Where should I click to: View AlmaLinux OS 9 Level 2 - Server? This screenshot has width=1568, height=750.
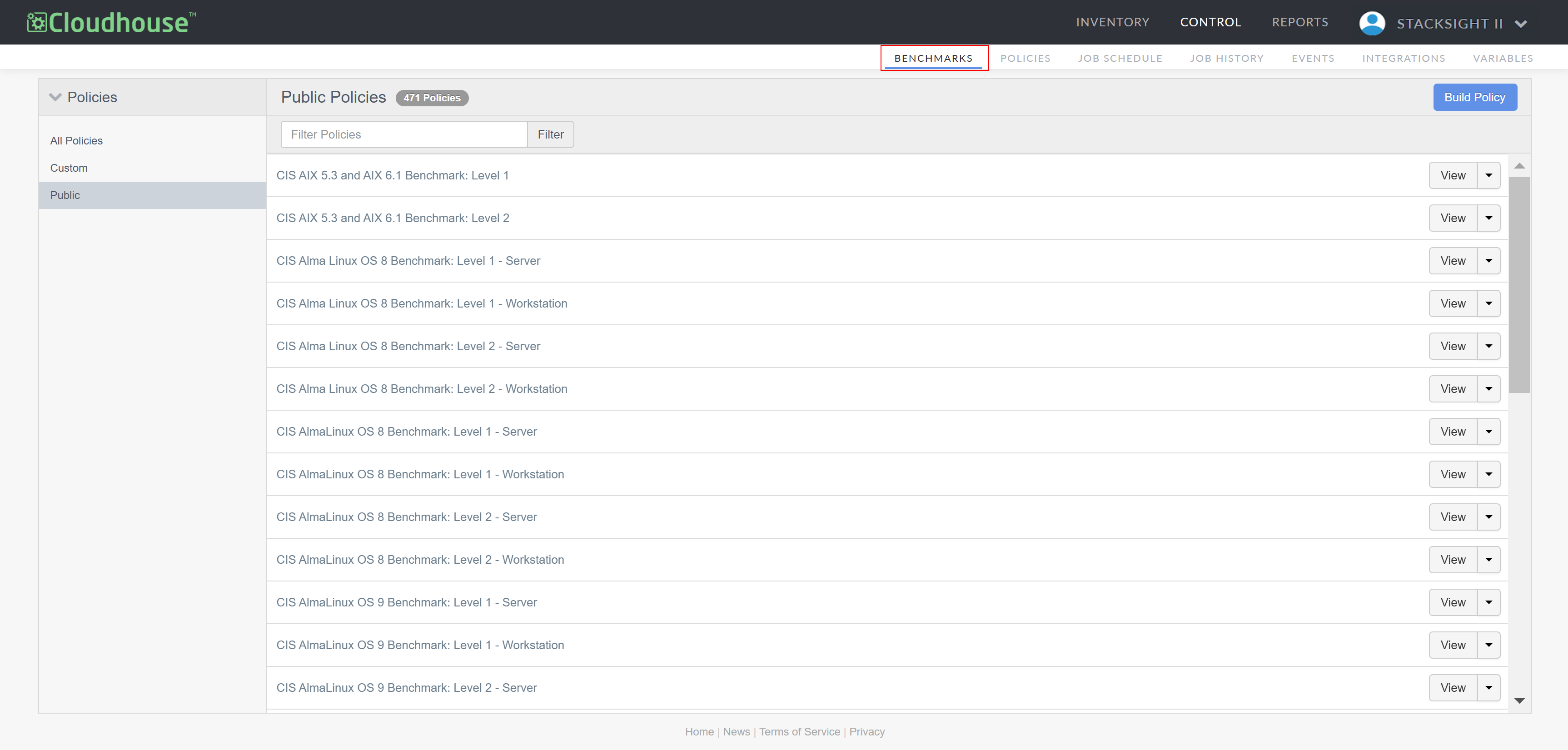pos(1453,687)
